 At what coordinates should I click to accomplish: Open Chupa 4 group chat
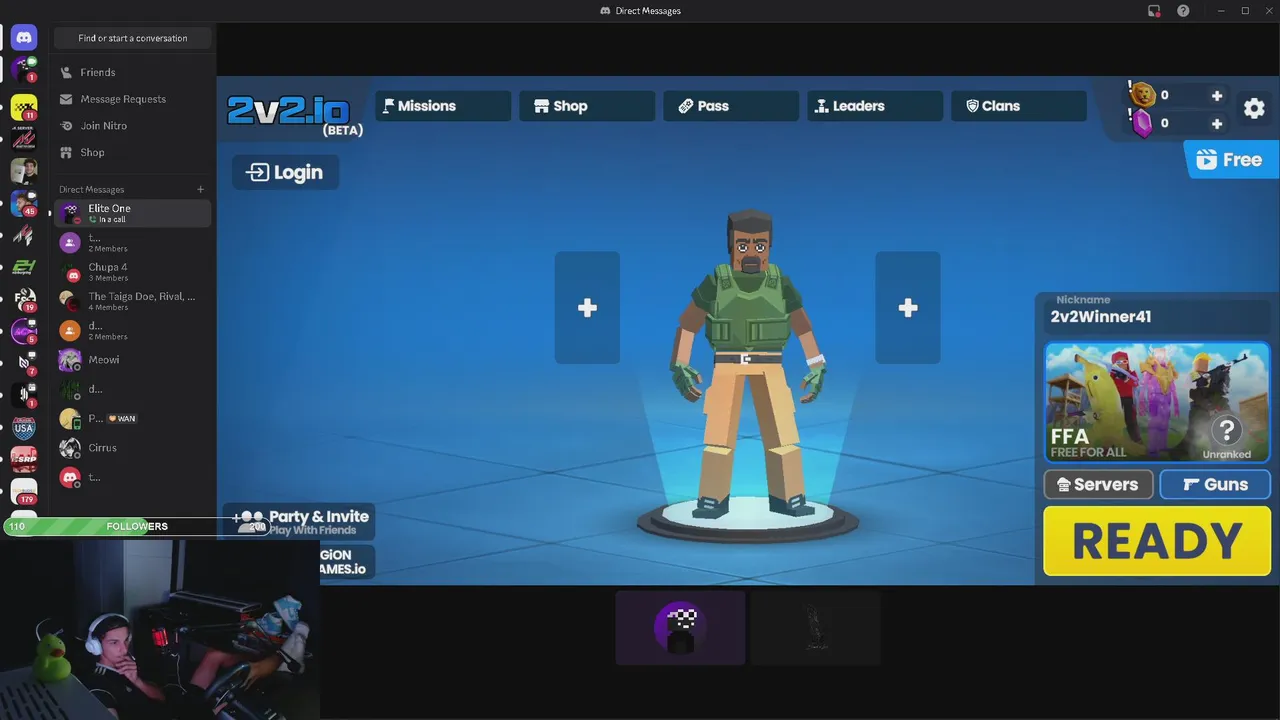(132, 272)
